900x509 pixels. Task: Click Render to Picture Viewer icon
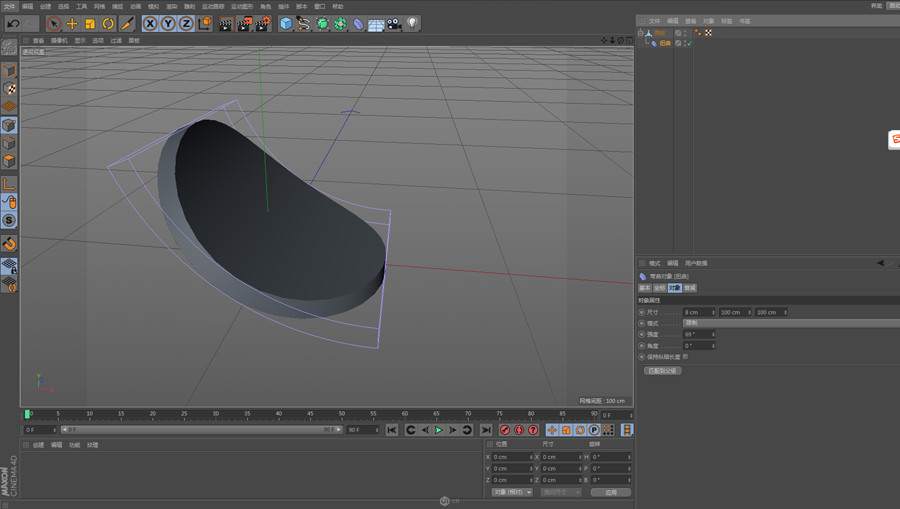(x=245, y=24)
